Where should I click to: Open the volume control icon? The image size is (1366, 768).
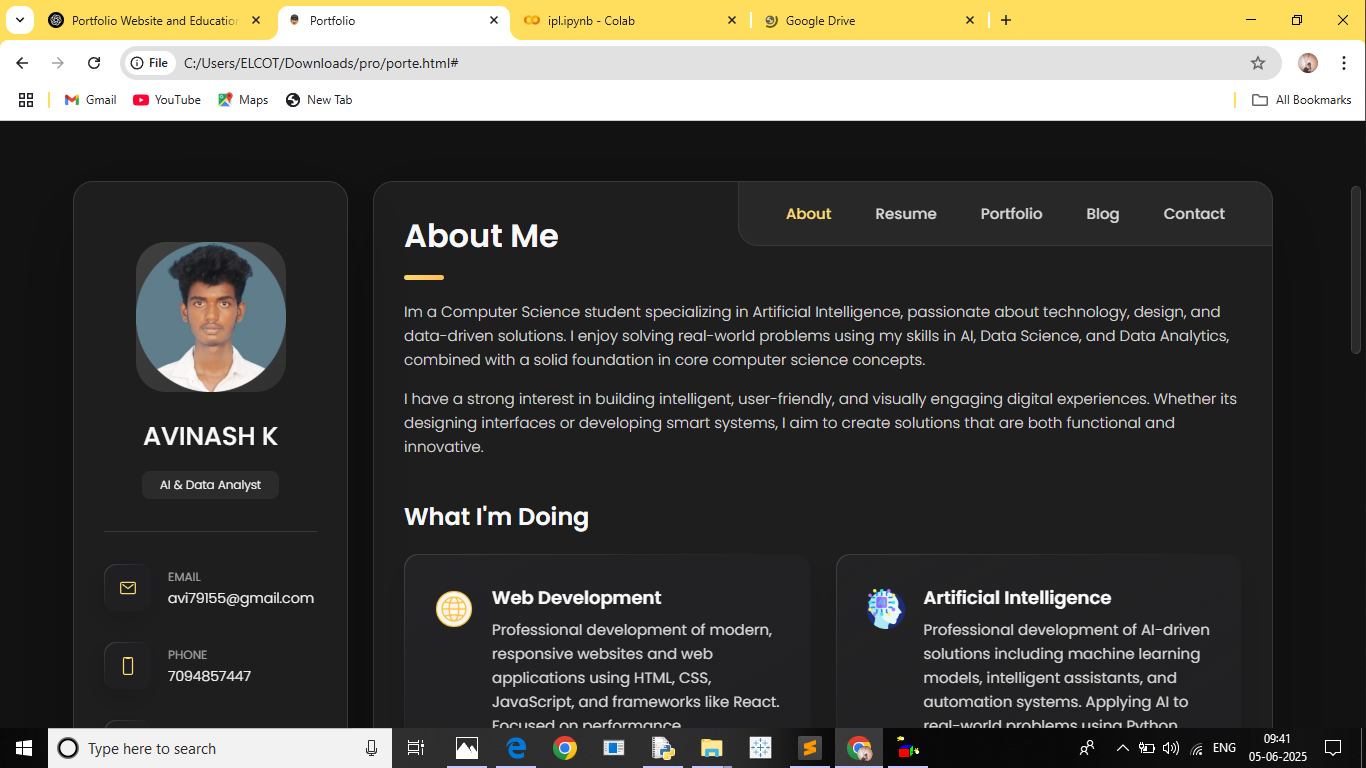[x=1171, y=748]
